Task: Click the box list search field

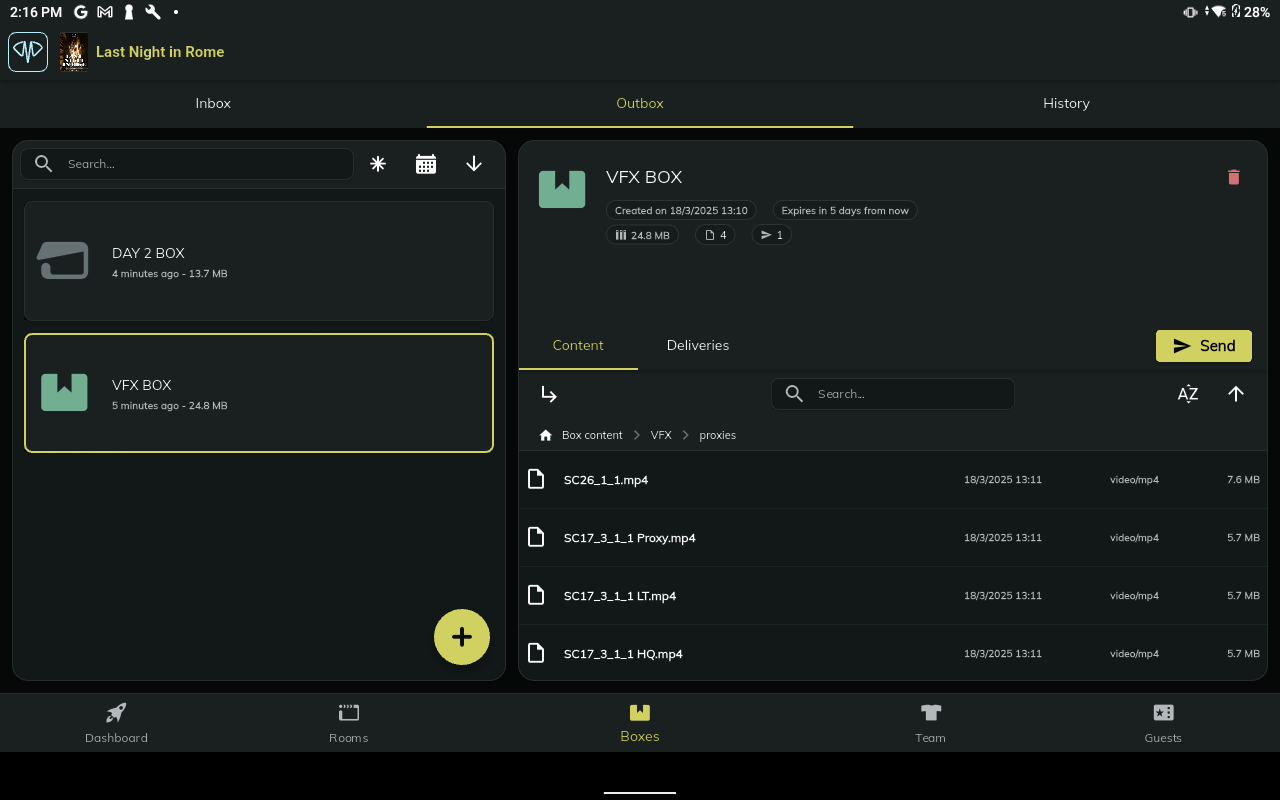Action: click(205, 164)
